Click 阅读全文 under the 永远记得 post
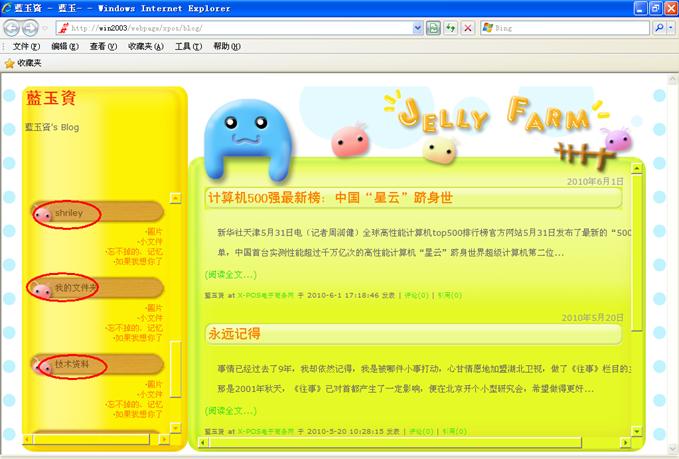This screenshot has width=679, height=459. pos(231,410)
